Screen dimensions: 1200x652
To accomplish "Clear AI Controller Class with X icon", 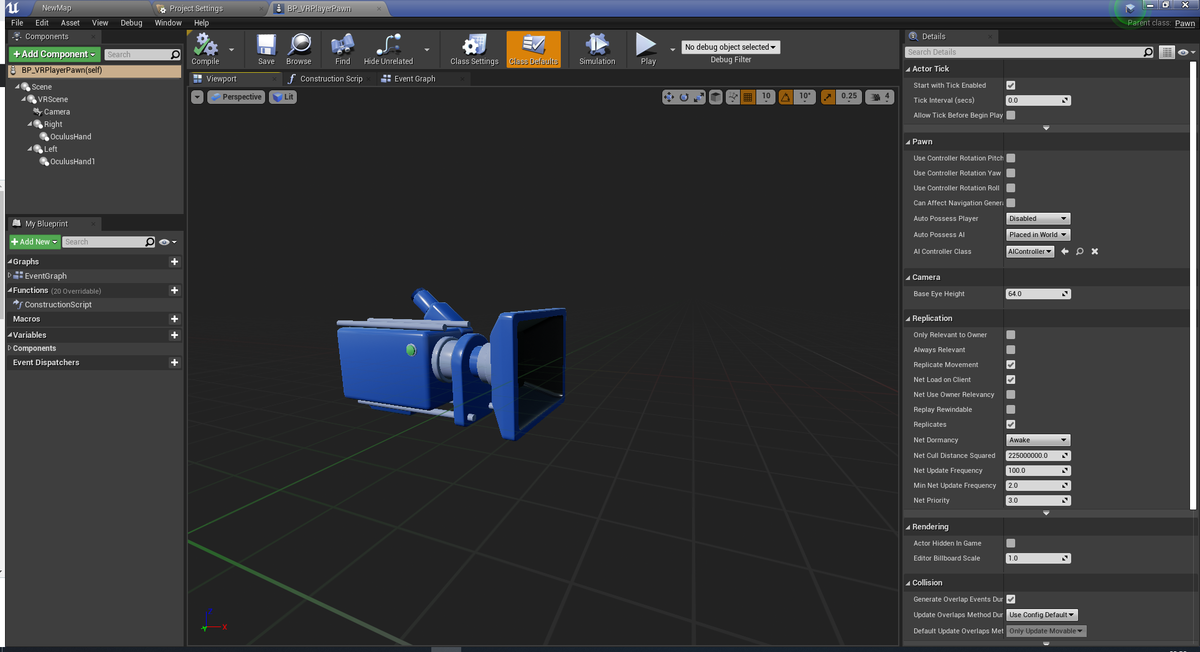I will pyautogui.click(x=1095, y=251).
